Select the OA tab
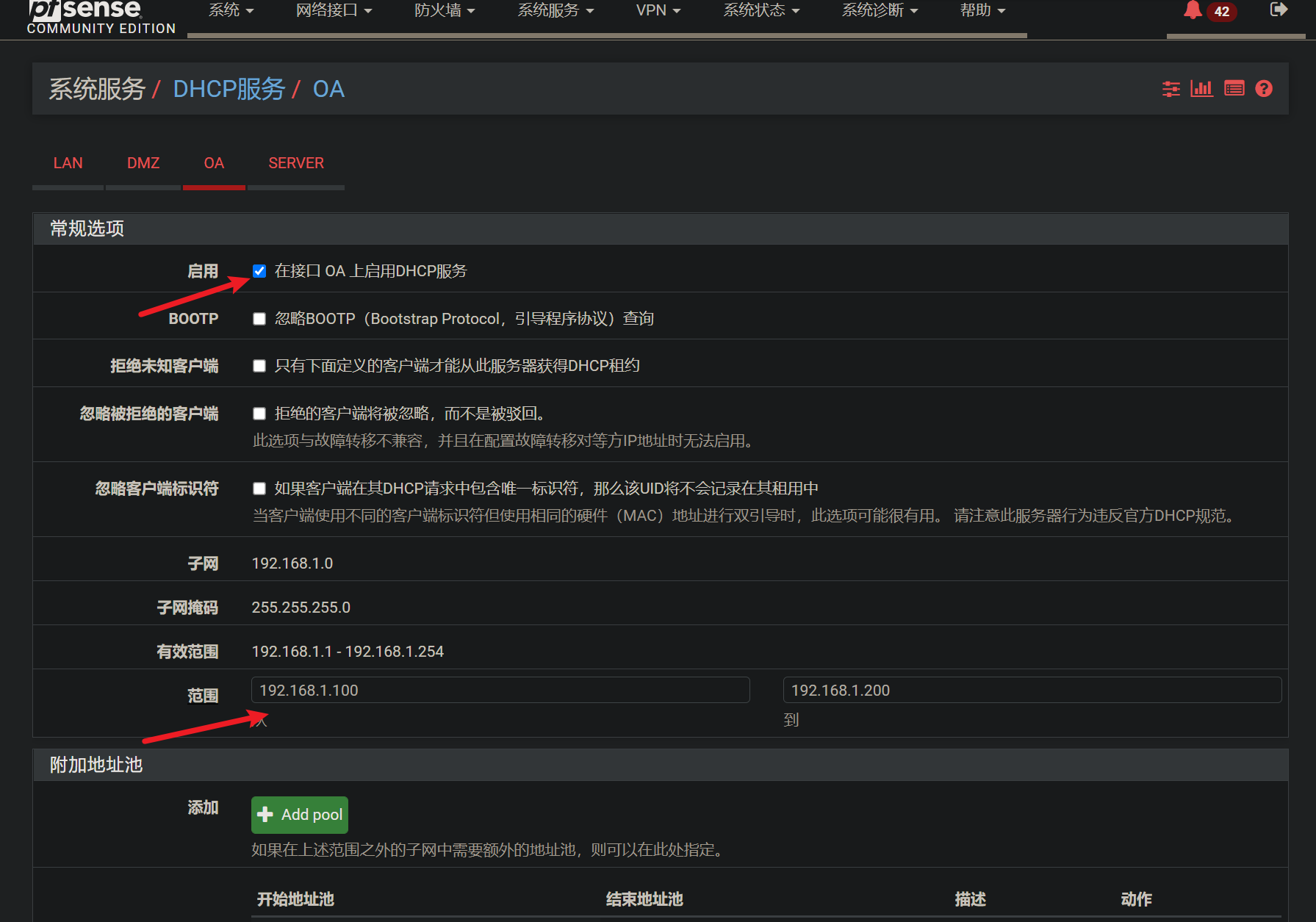1316x922 pixels. 214,163
